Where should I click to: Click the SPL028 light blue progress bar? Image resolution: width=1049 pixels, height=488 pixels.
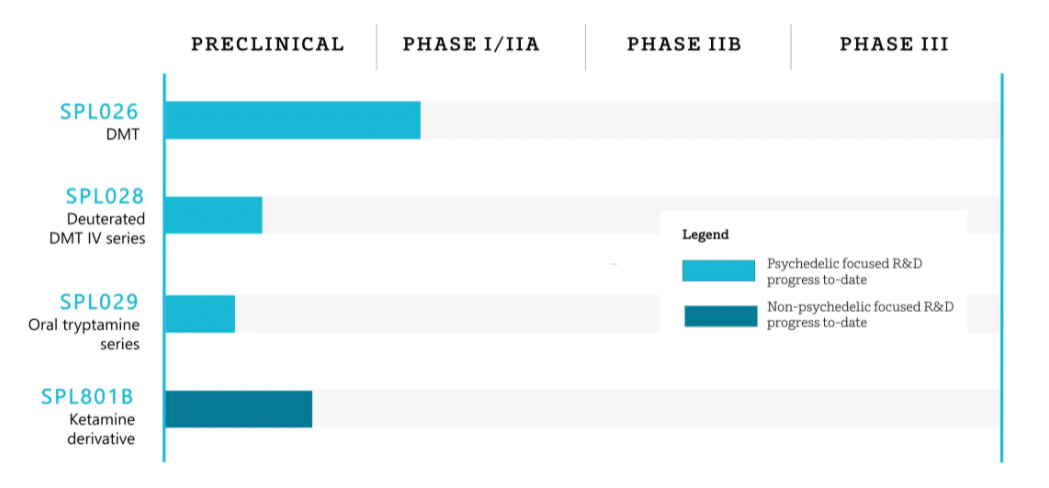[x=213, y=215]
